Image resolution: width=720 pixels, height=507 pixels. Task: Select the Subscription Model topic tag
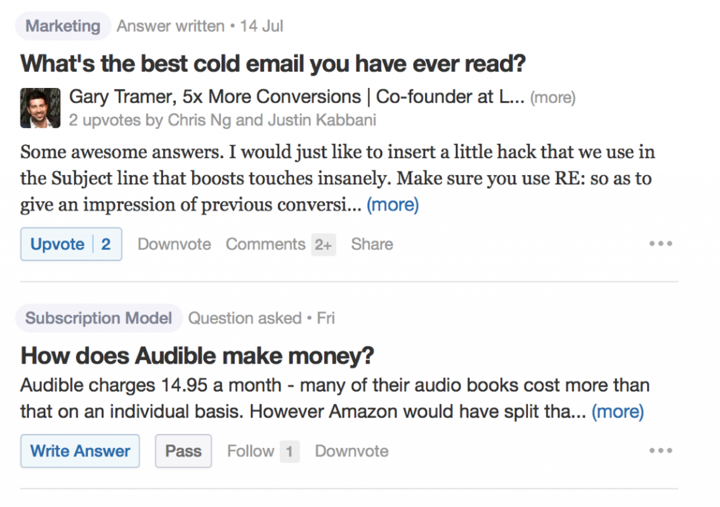point(98,318)
